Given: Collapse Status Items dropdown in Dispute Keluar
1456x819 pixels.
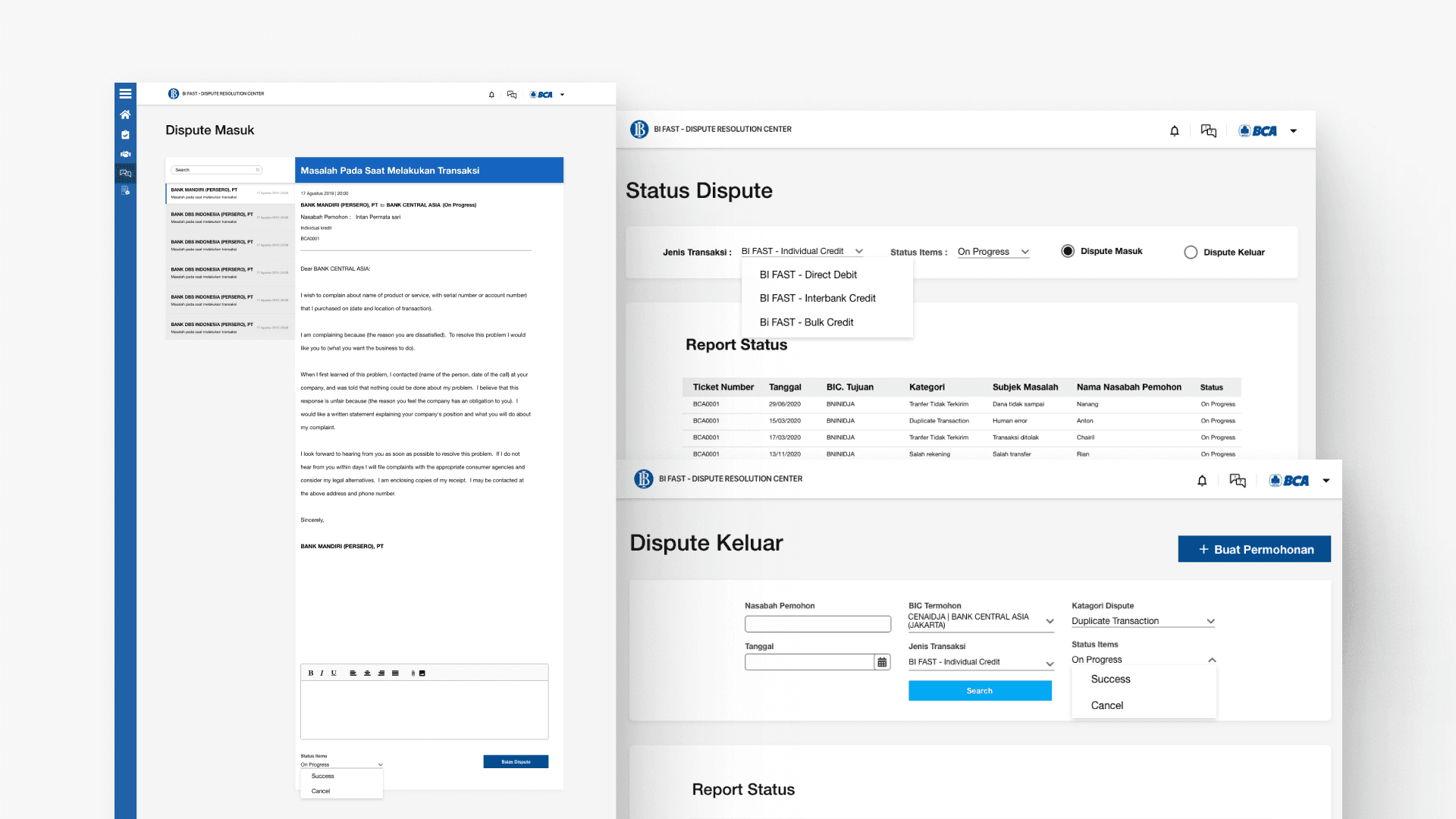Looking at the screenshot, I should click(x=1212, y=660).
